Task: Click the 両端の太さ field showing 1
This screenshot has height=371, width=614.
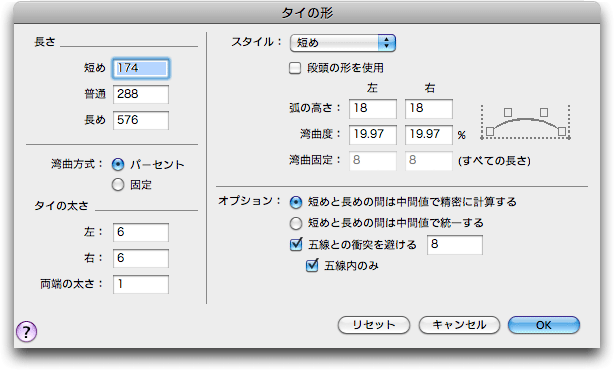Action: (x=141, y=284)
